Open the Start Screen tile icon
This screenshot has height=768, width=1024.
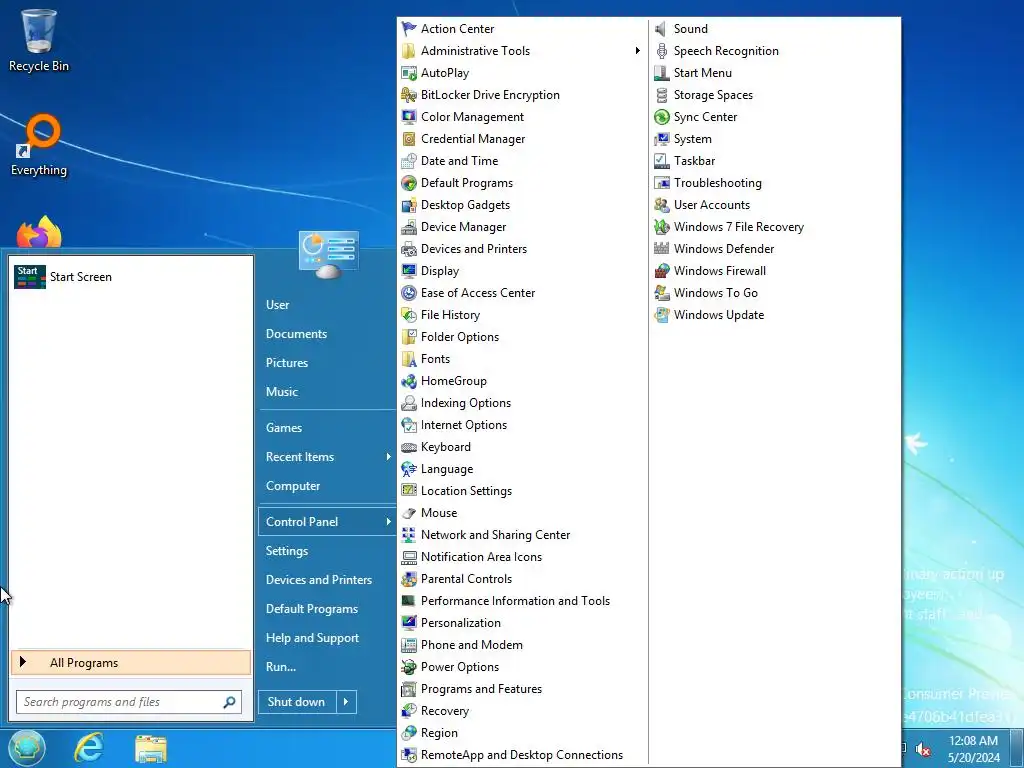tap(29, 277)
